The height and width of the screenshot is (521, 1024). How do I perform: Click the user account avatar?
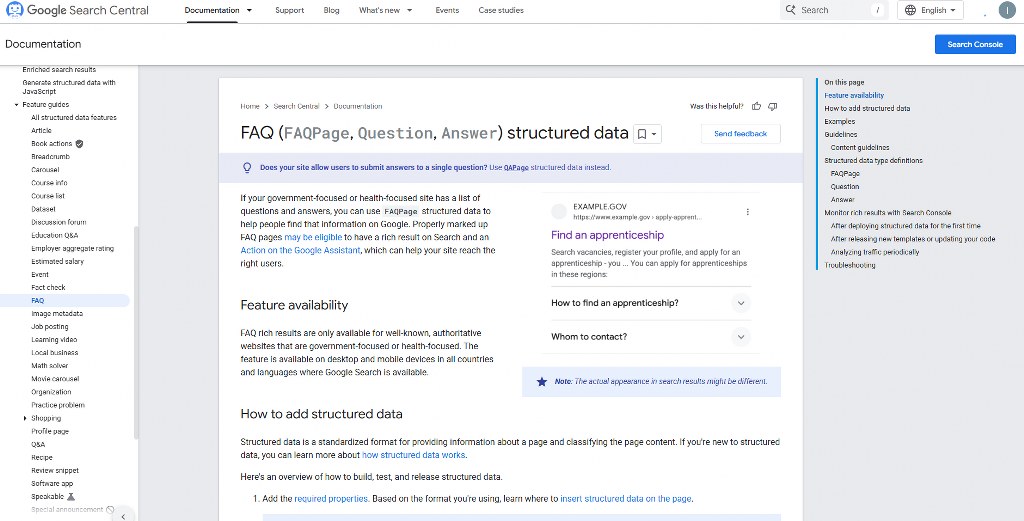1006,10
